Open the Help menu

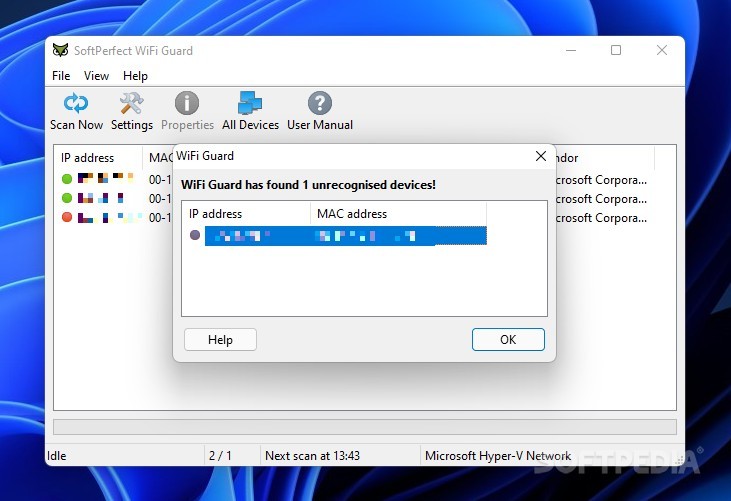tap(135, 75)
